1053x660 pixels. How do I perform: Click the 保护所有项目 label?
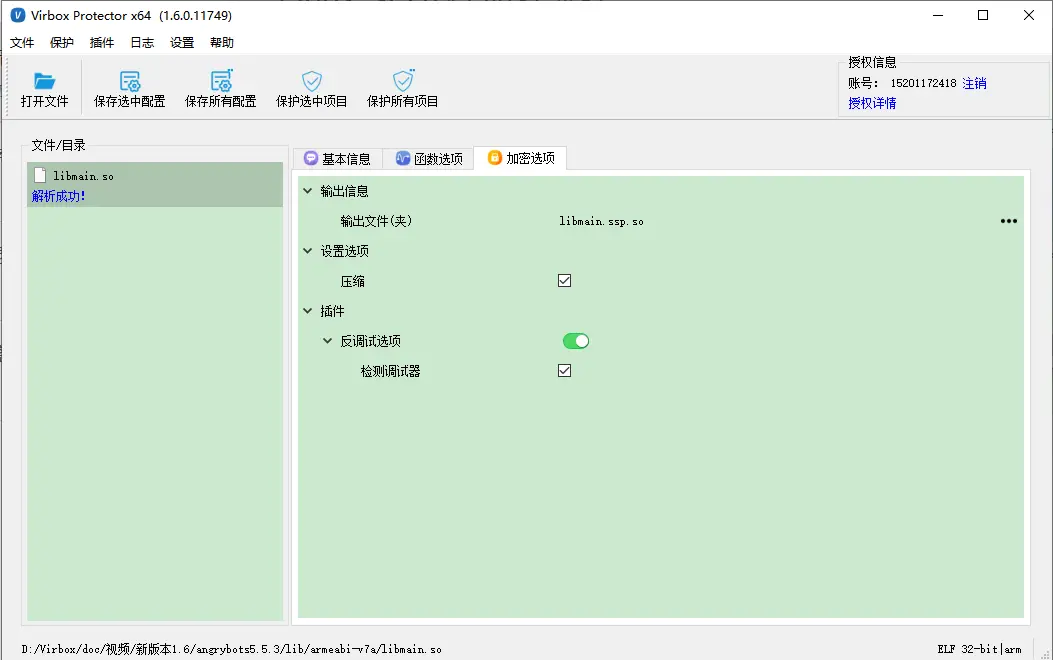click(x=402, y=101)
